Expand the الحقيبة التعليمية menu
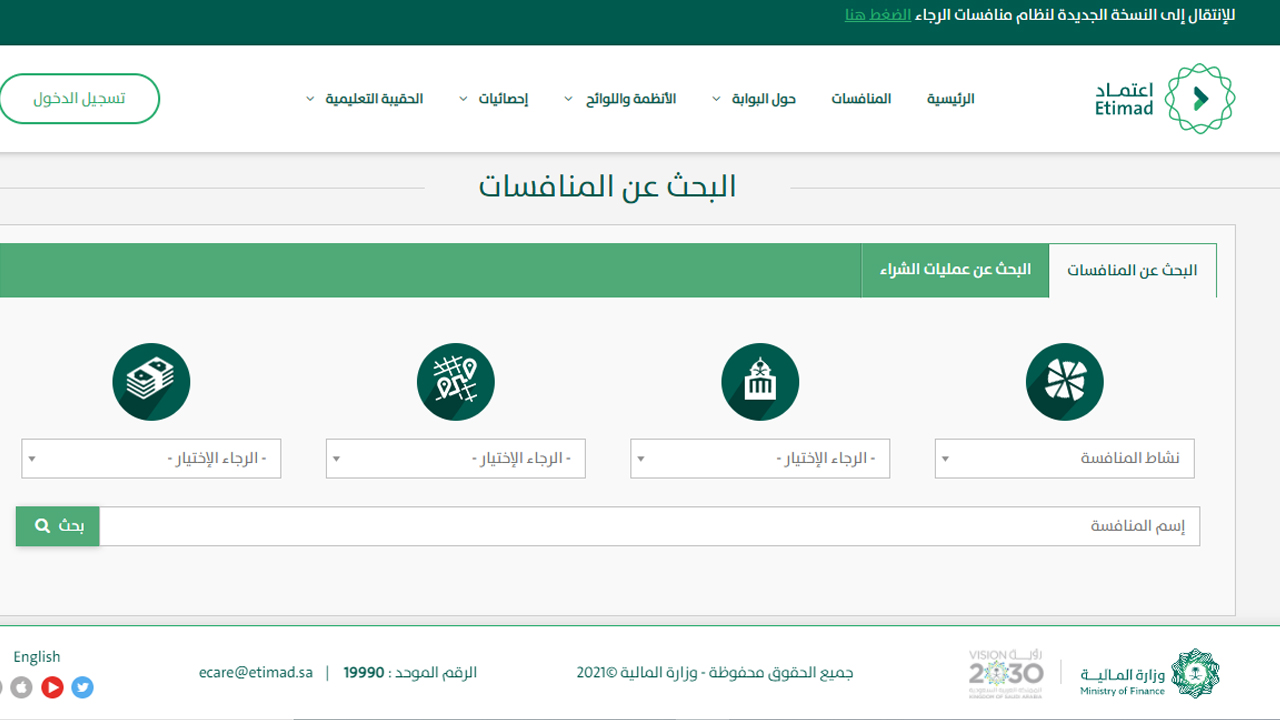This screenshot has width=1280, height=720. [365, 99]
